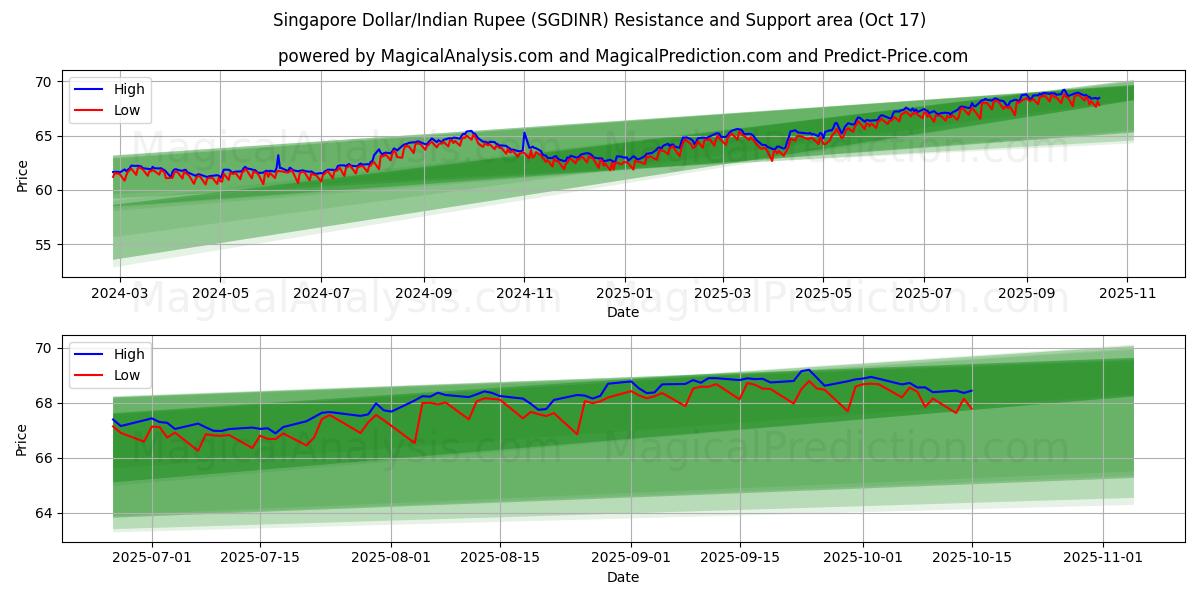Click the 2024-11 tick label on top chart
Image resolution: width=1200 pixels, height=600 pixels.
[x=524, y=295]
